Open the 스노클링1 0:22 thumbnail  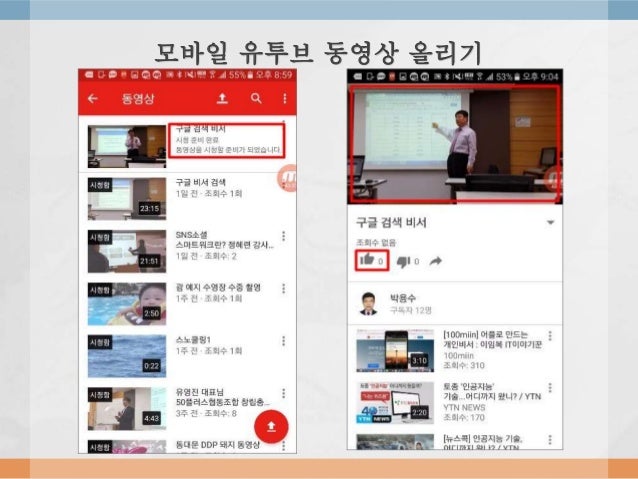pyautogui.click(x=127, y=356)
